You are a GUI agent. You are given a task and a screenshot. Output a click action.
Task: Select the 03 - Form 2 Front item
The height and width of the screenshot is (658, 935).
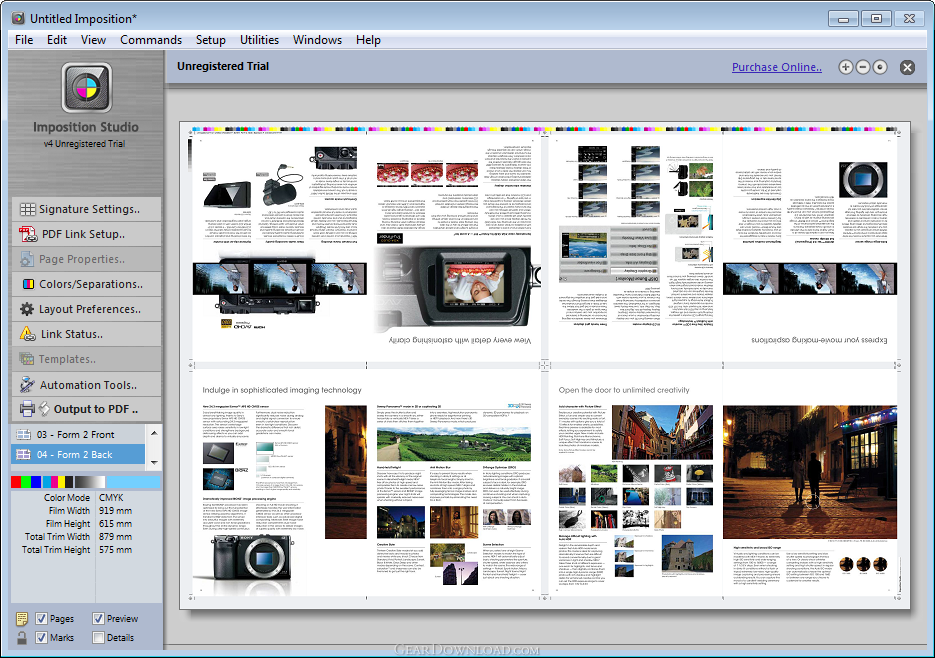76,435
